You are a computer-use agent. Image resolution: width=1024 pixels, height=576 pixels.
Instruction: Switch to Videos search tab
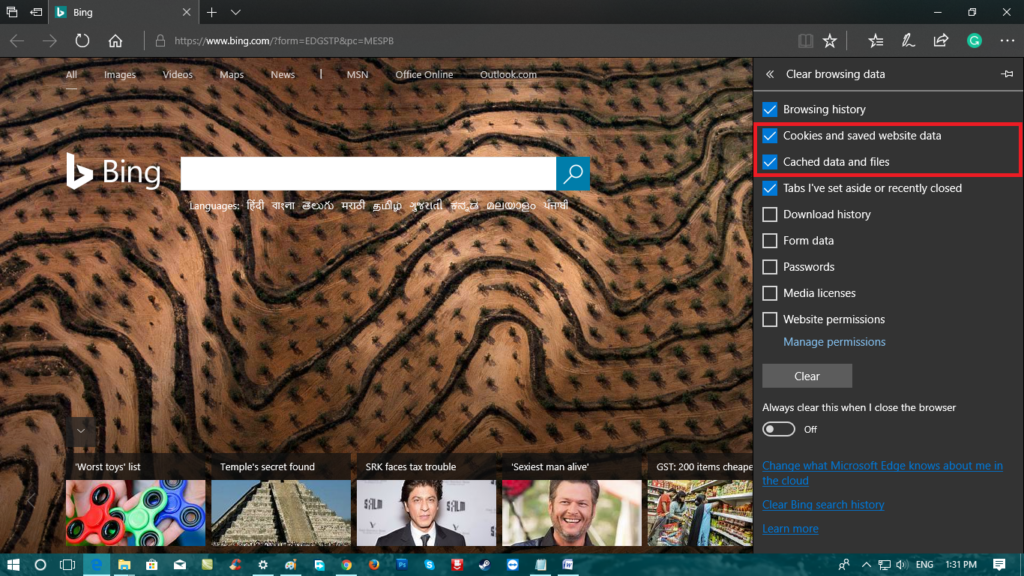[178, 74]
